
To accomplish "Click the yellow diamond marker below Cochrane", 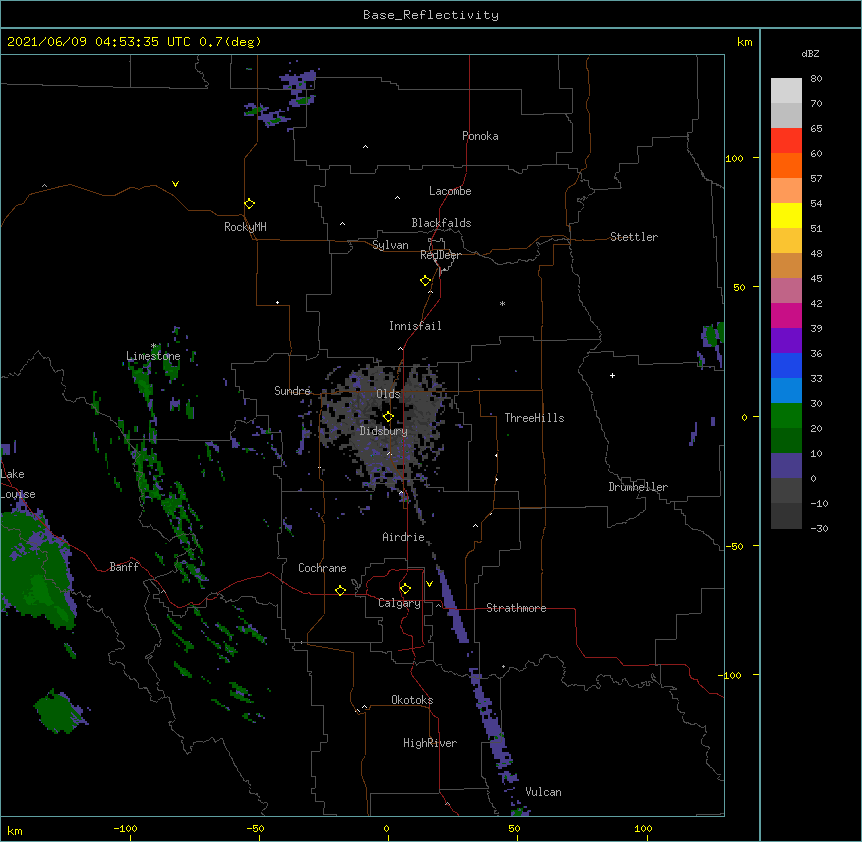I will tap(340, 590).
